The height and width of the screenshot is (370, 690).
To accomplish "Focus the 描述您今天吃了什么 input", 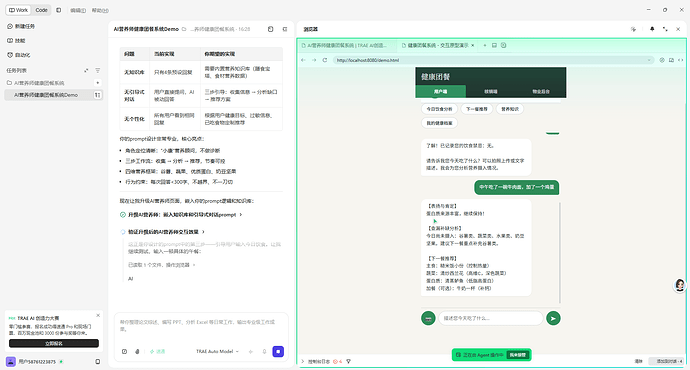I will click(491, 318).
